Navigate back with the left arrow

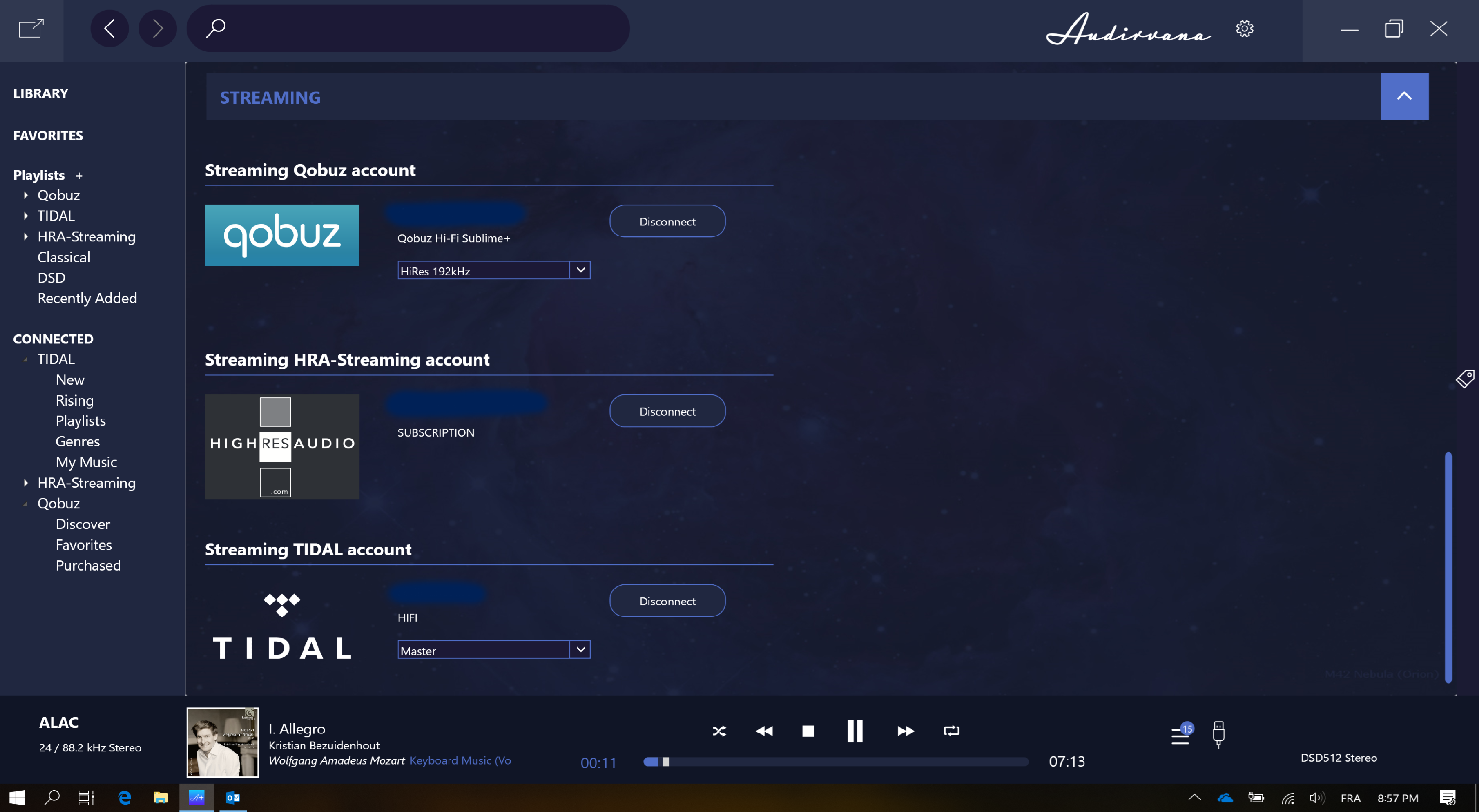109,28
